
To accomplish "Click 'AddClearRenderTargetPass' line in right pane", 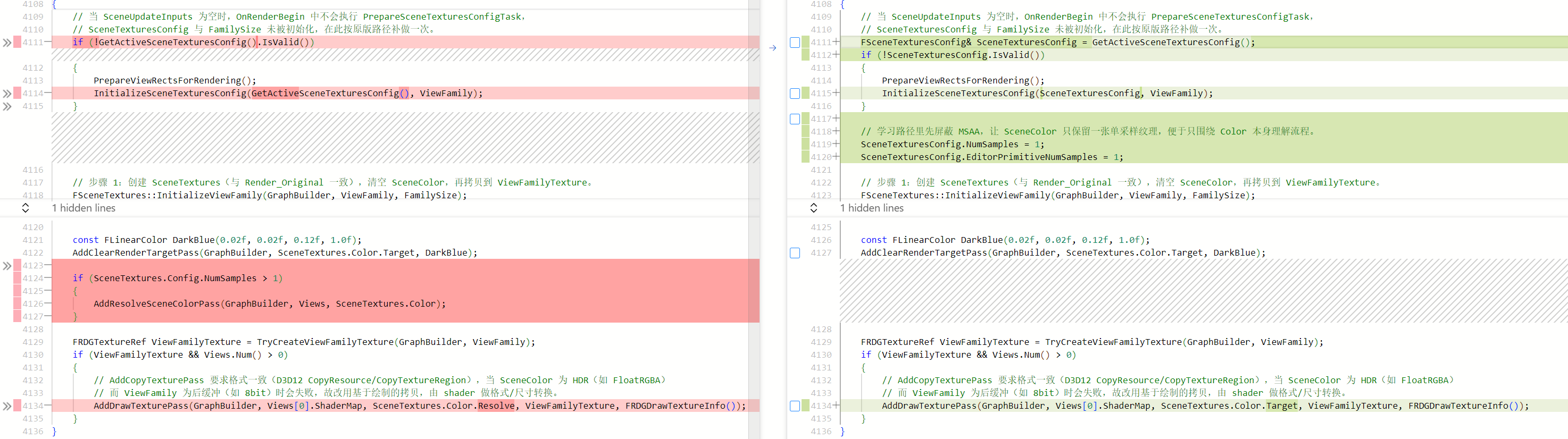I will click(x=1063, y=252).
